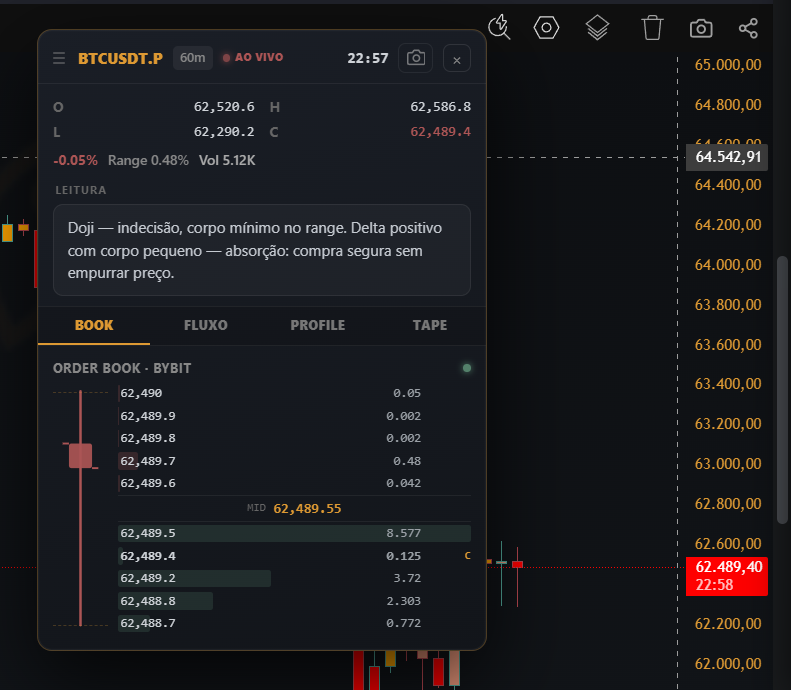Click the orange C marker next to 0.125

tap(467, 556)
